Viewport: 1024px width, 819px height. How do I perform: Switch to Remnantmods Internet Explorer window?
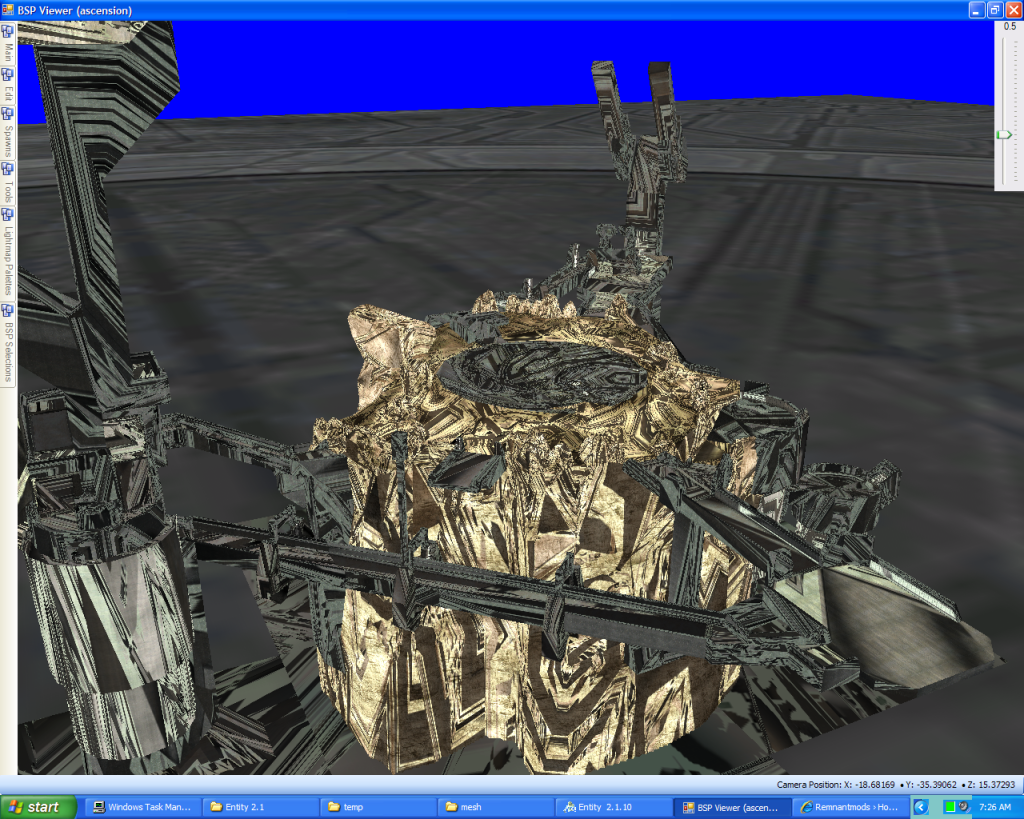(x=850, y=807)
